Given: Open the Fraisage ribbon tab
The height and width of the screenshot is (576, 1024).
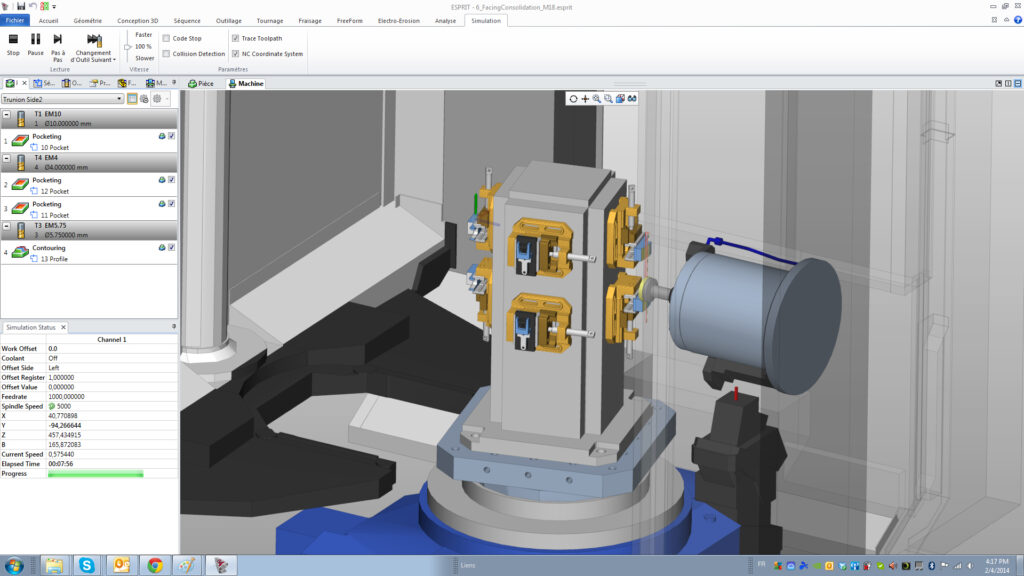Looking at the screenshot, I should pos(310,20).
